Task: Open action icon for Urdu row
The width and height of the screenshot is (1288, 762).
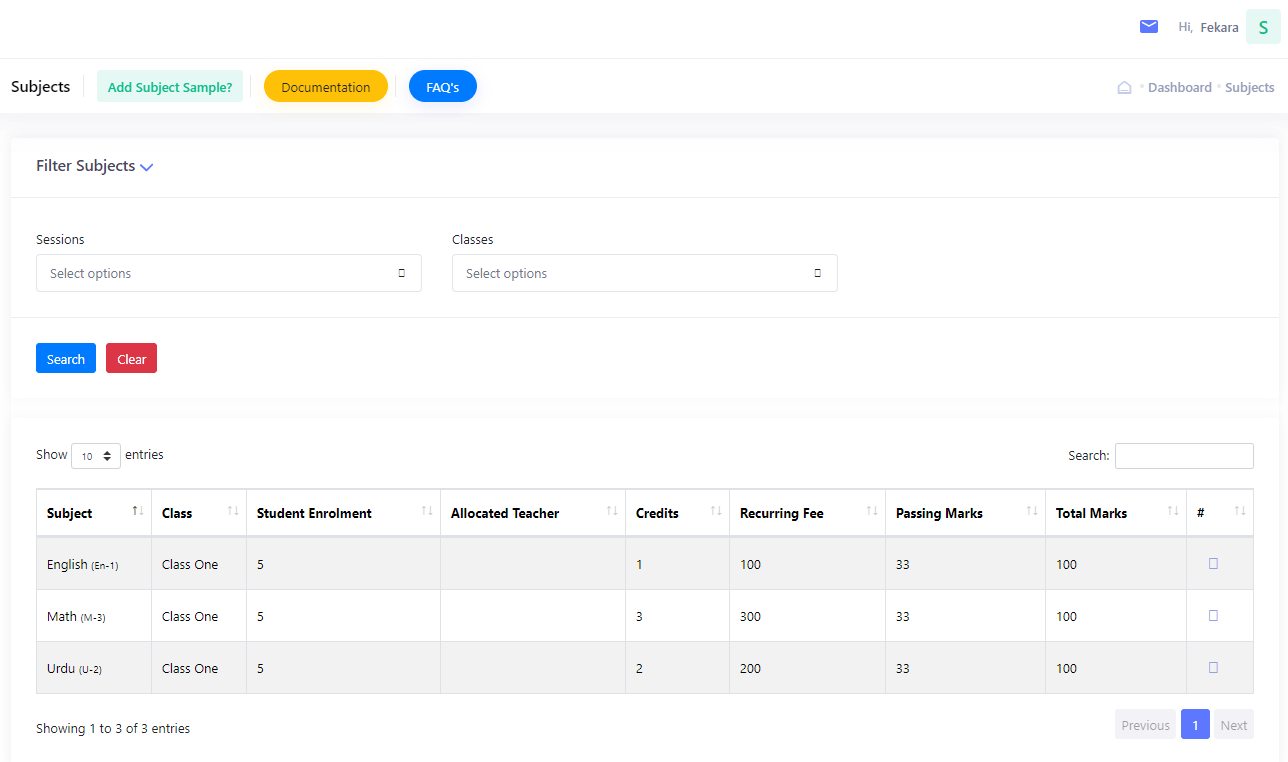Action: click(1213, 668)
